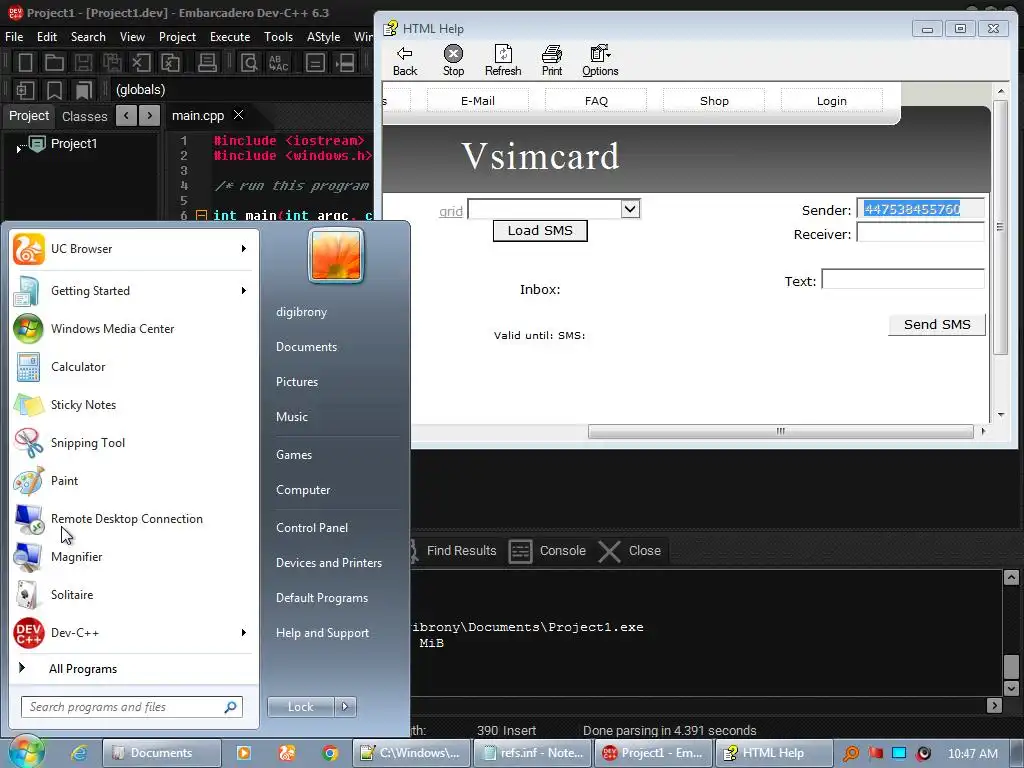This screenshot has width=1024, height=768.
Task: Open shutdown options arrow beside Lock
Action: click(x=345, y=707)
